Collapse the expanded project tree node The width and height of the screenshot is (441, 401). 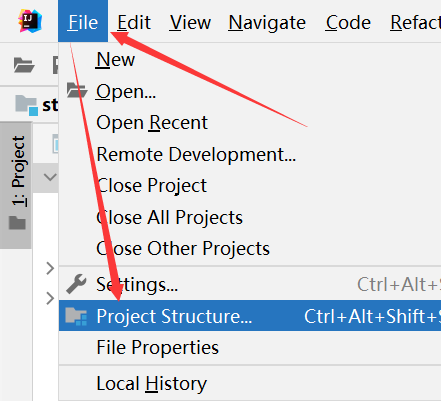(50, 177)
